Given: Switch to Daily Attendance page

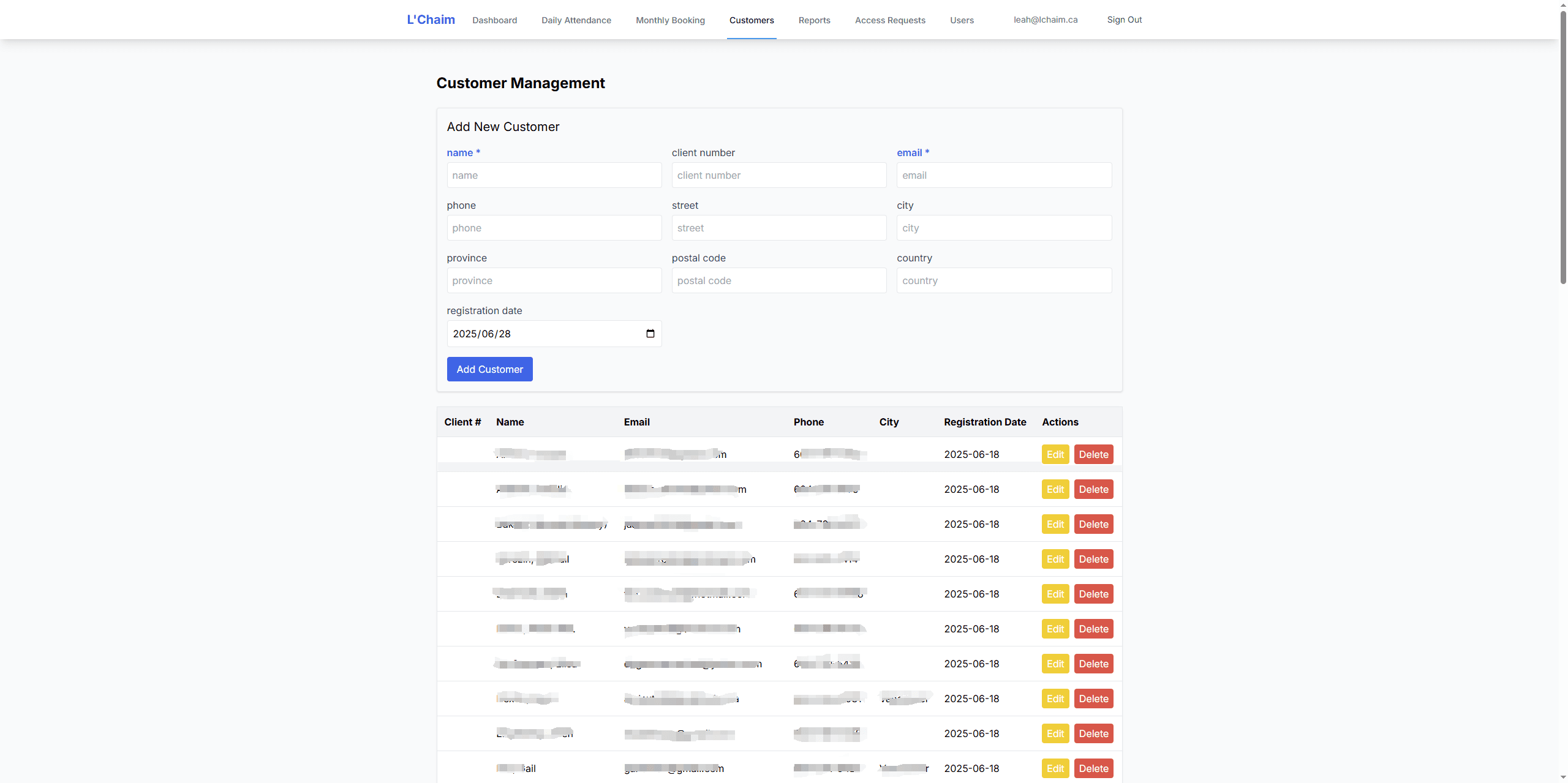Looking at the screenshot, I should pos(576,20).
